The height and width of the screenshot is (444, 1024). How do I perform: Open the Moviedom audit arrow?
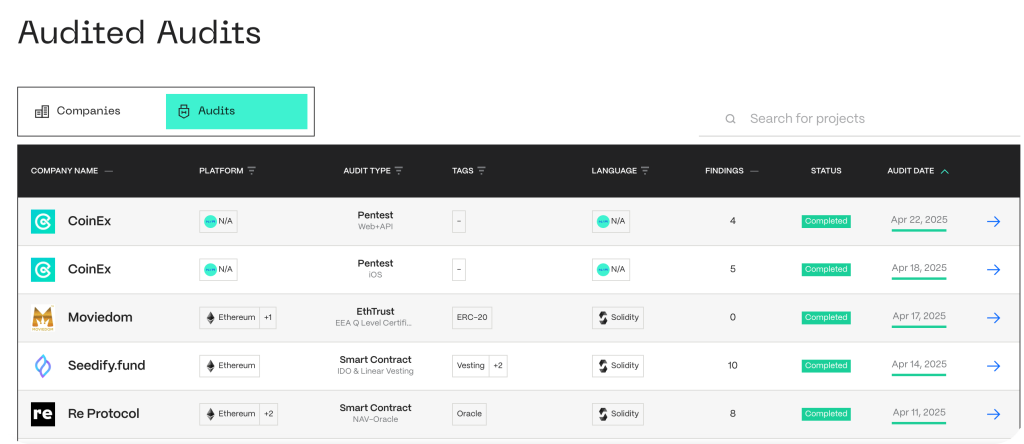[x=993, y=318]
